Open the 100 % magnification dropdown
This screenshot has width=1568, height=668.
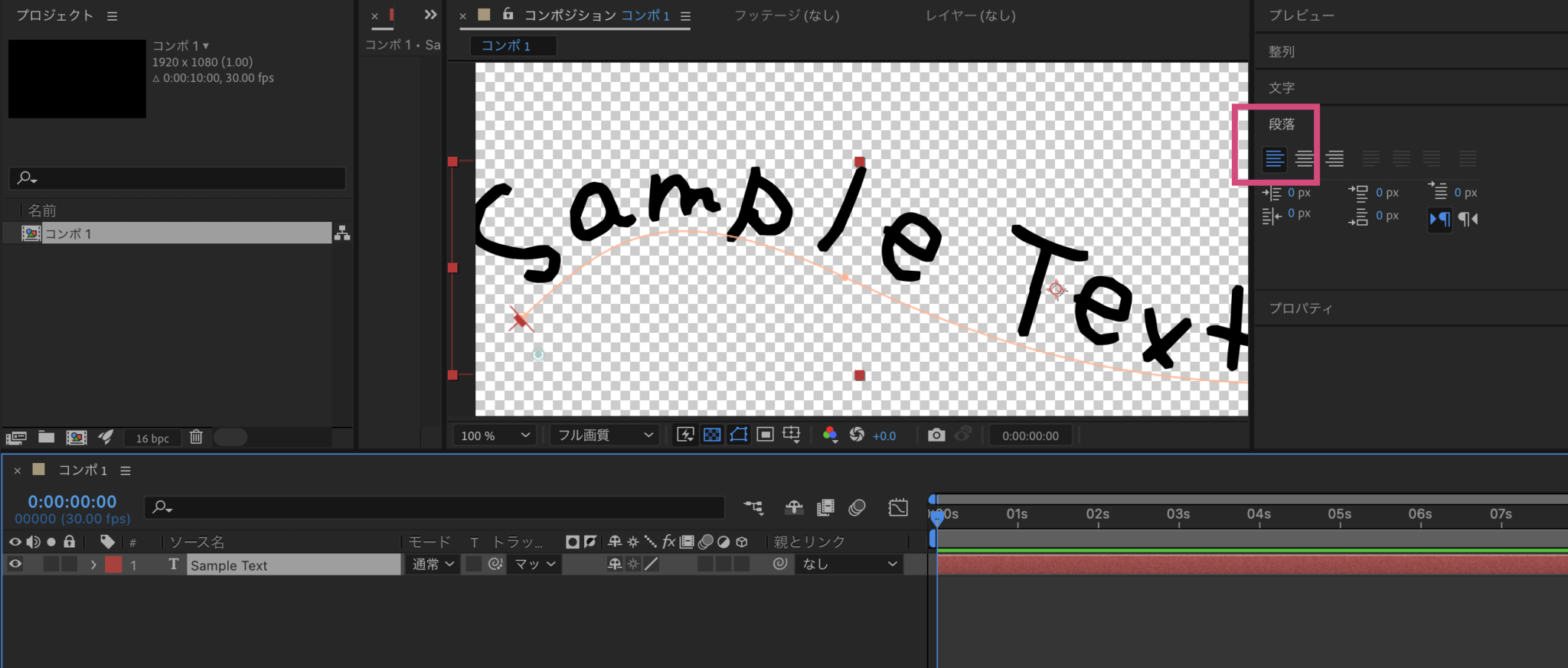click(495, 435)
